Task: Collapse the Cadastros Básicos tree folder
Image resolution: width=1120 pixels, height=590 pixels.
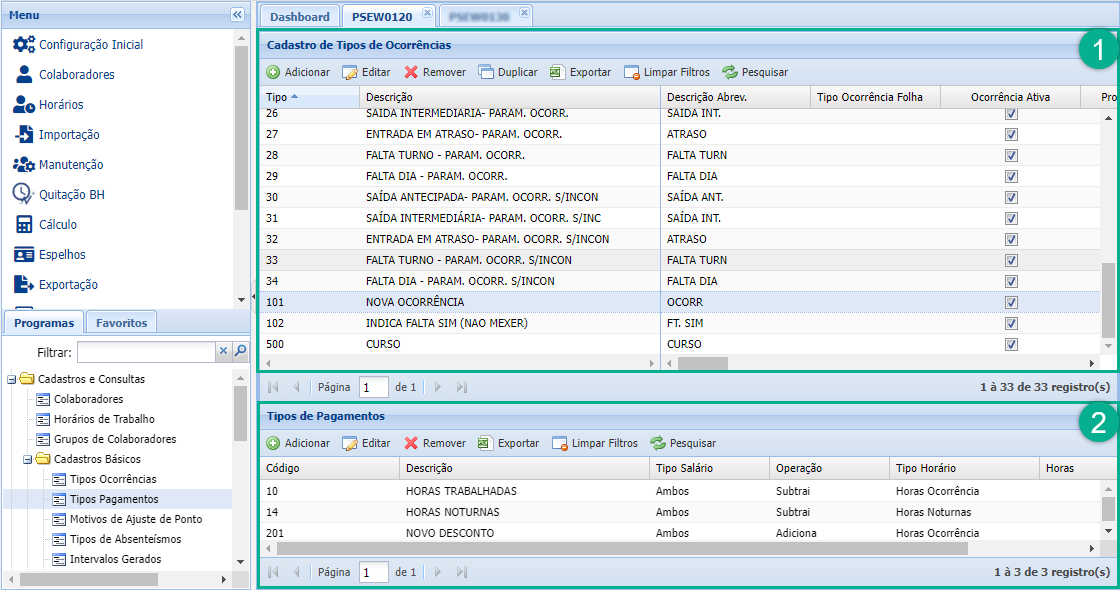Action: 27,459
